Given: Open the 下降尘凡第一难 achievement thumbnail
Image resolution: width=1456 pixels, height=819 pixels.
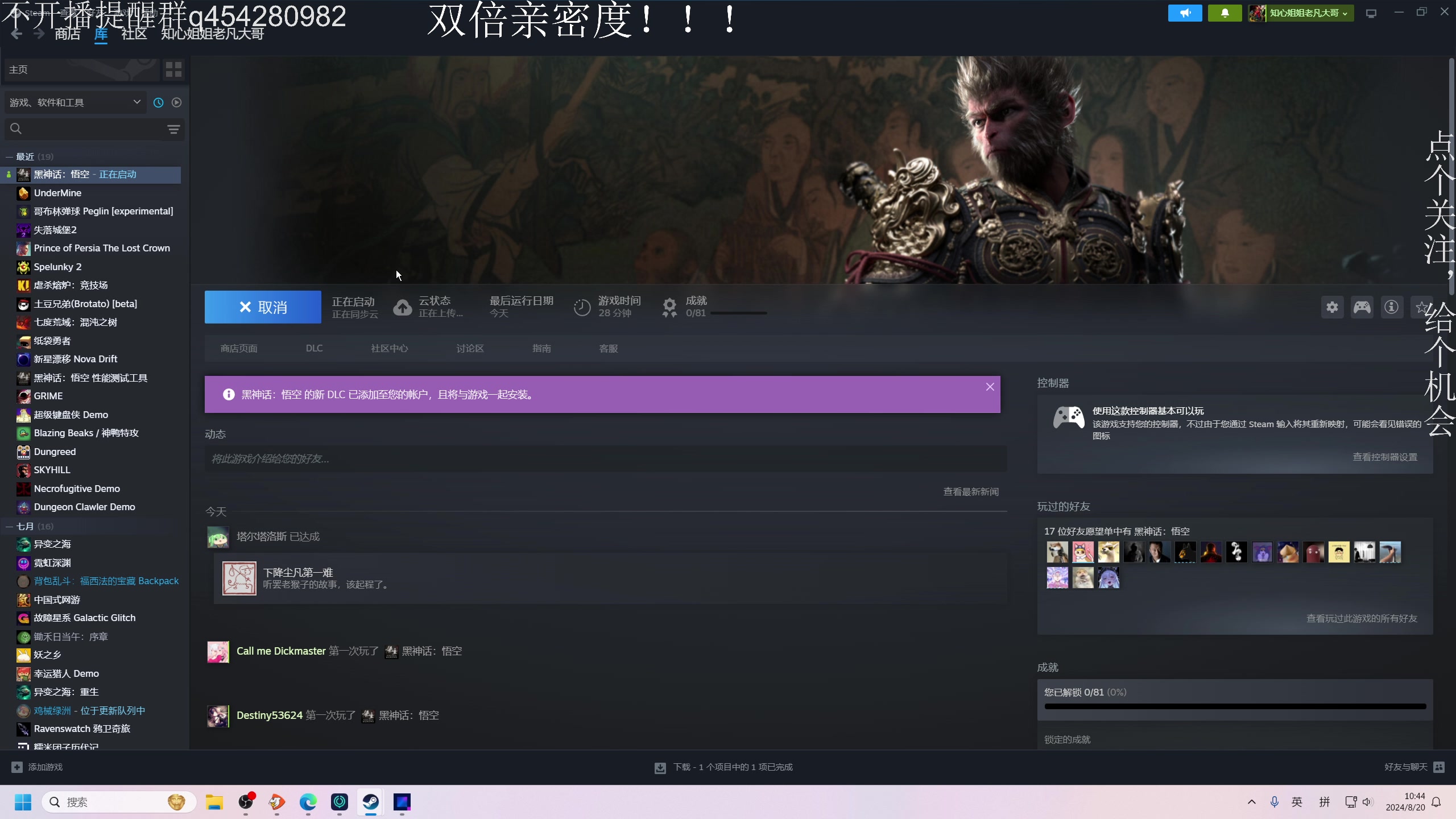Looking at the screenshot, I should pos(239,578).
